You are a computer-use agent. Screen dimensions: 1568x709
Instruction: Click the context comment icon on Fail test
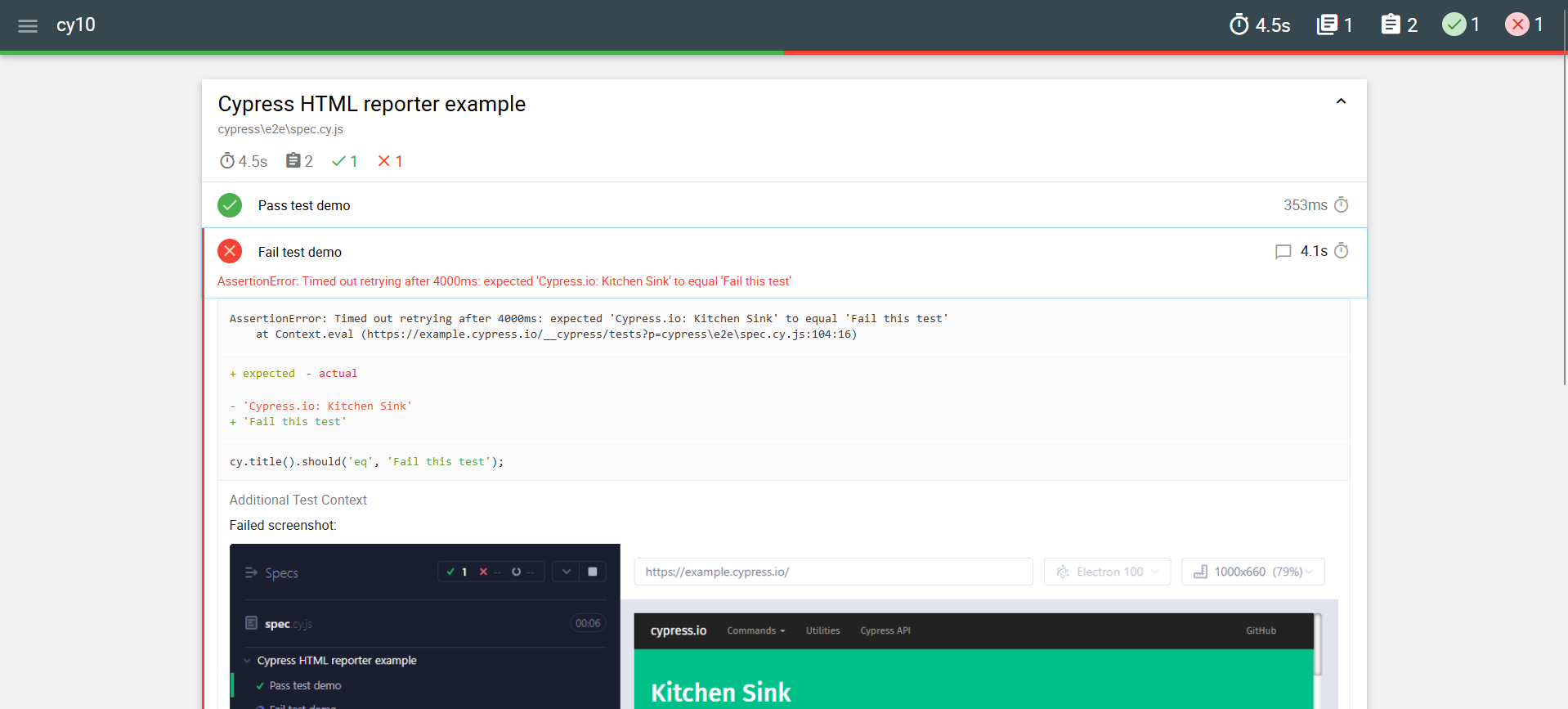point(1283,252)
